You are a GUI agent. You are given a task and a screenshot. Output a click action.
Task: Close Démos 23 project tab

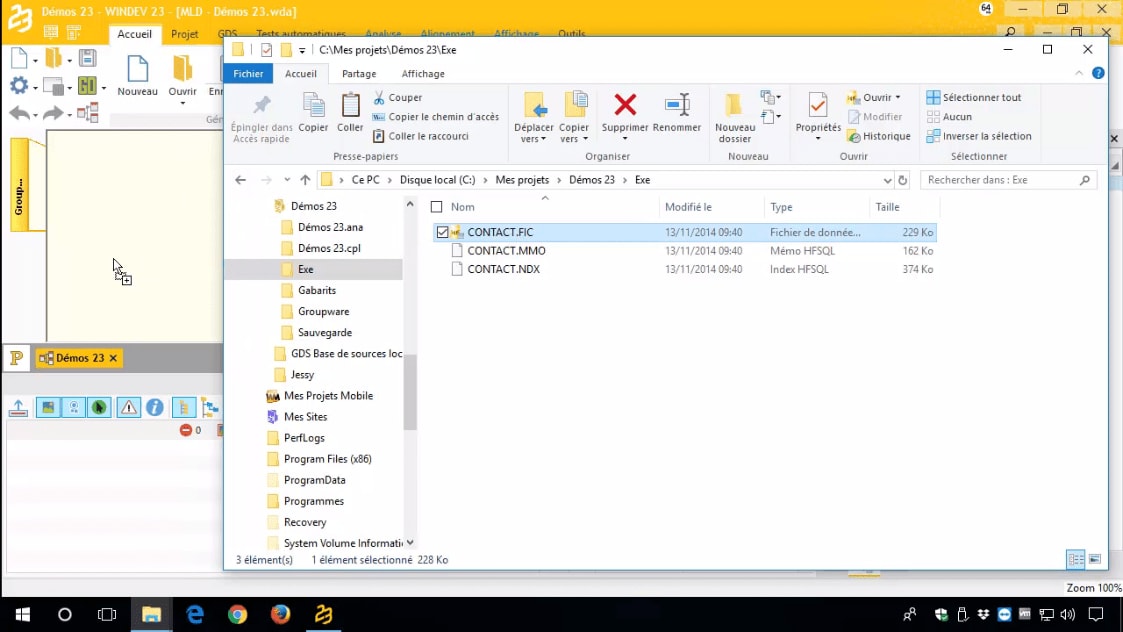[x=113, y=358]
